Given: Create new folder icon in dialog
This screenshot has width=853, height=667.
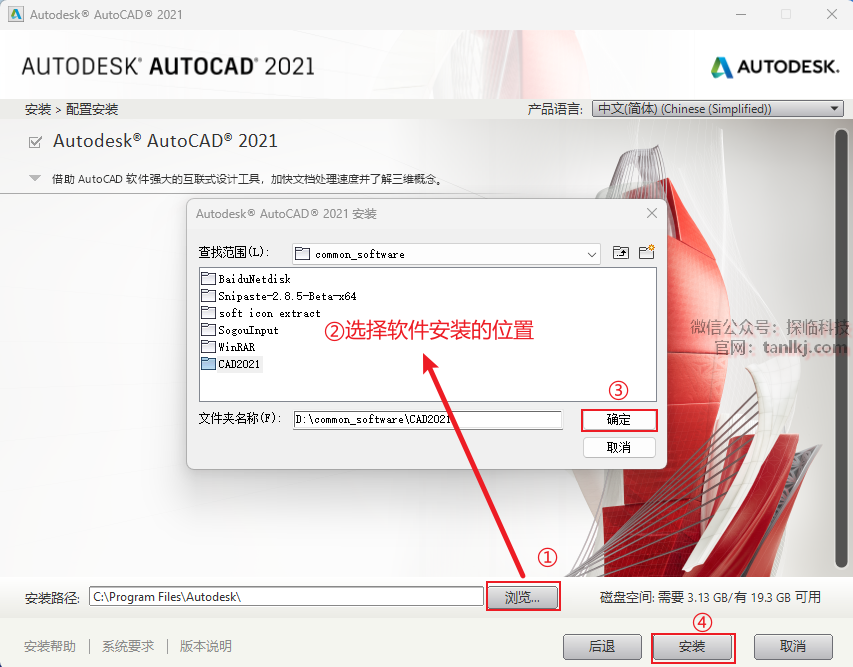Looking at the screenshot, I should (x=646, y=252).
